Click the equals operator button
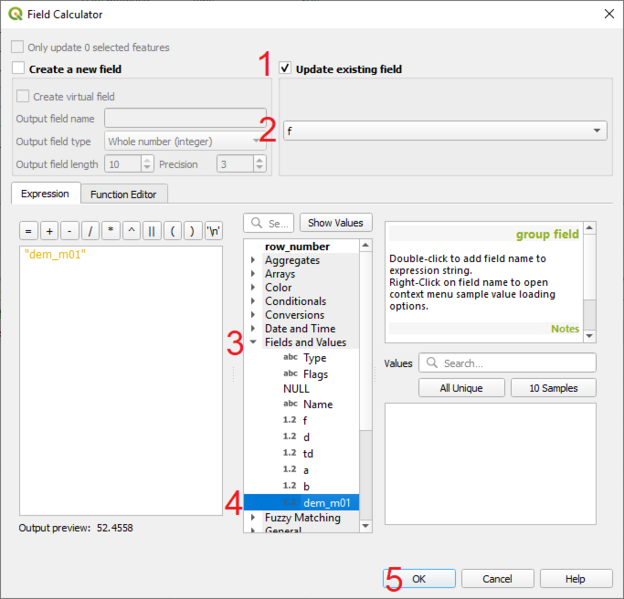 (28, 231)
